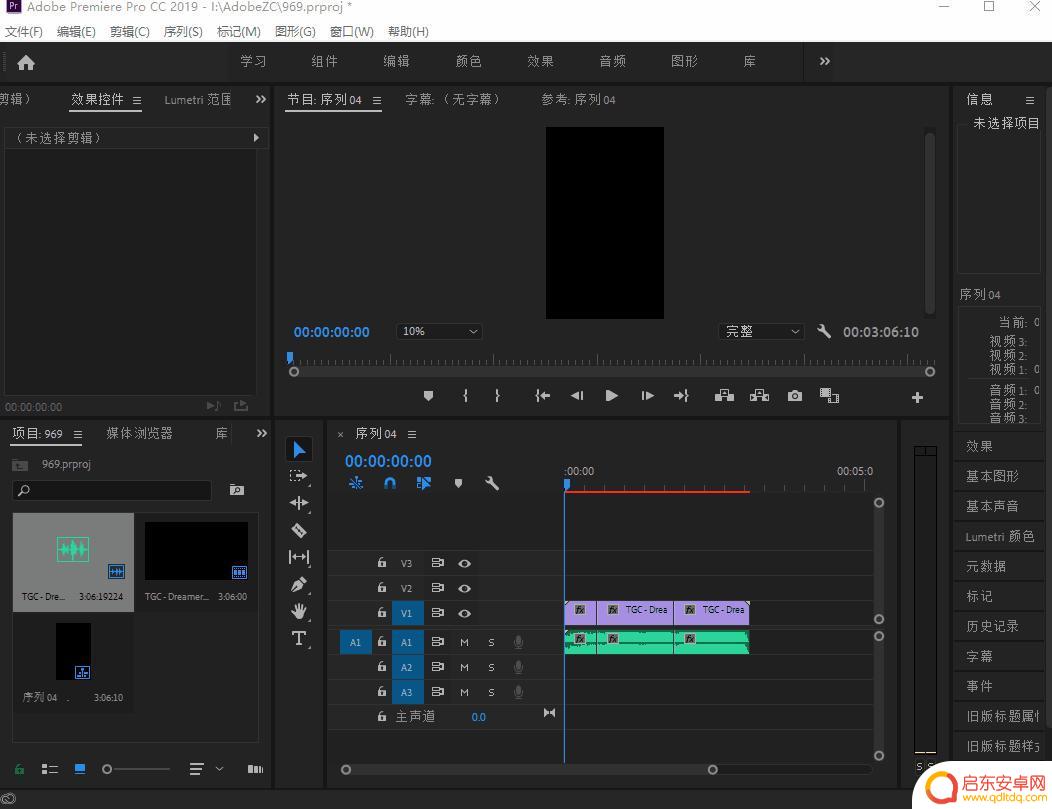Screen dimensions: 1052x809
Task: Open the Sequence menu
Action: pos(183,32)
